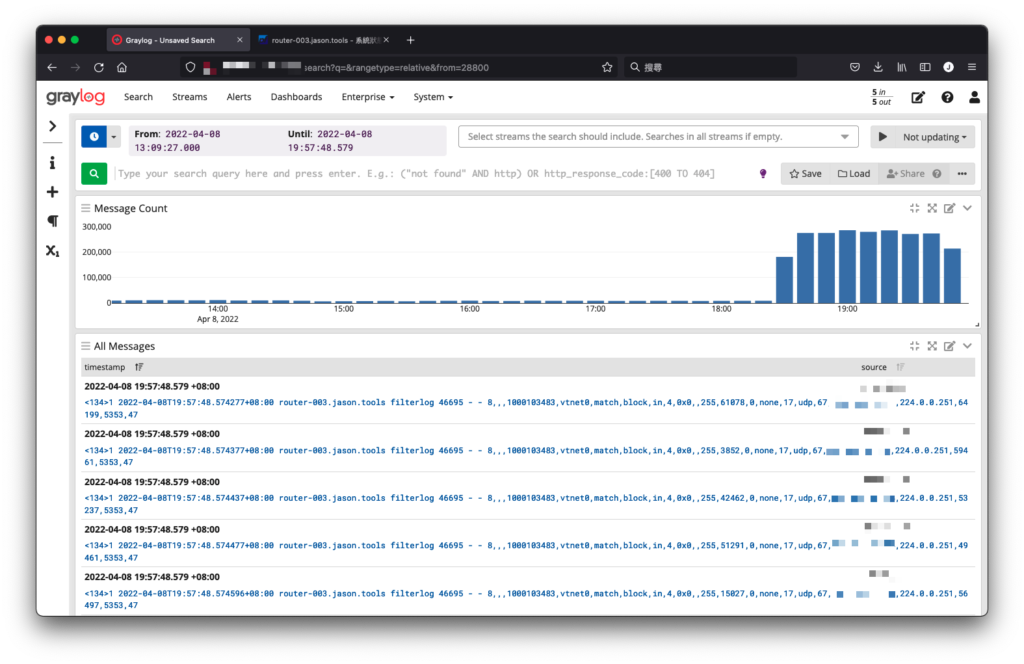Viewport: 1024px width, 664px height.
Task: Edit the Message Count widget
Action: pyautogui.click(x=950, y=208)
